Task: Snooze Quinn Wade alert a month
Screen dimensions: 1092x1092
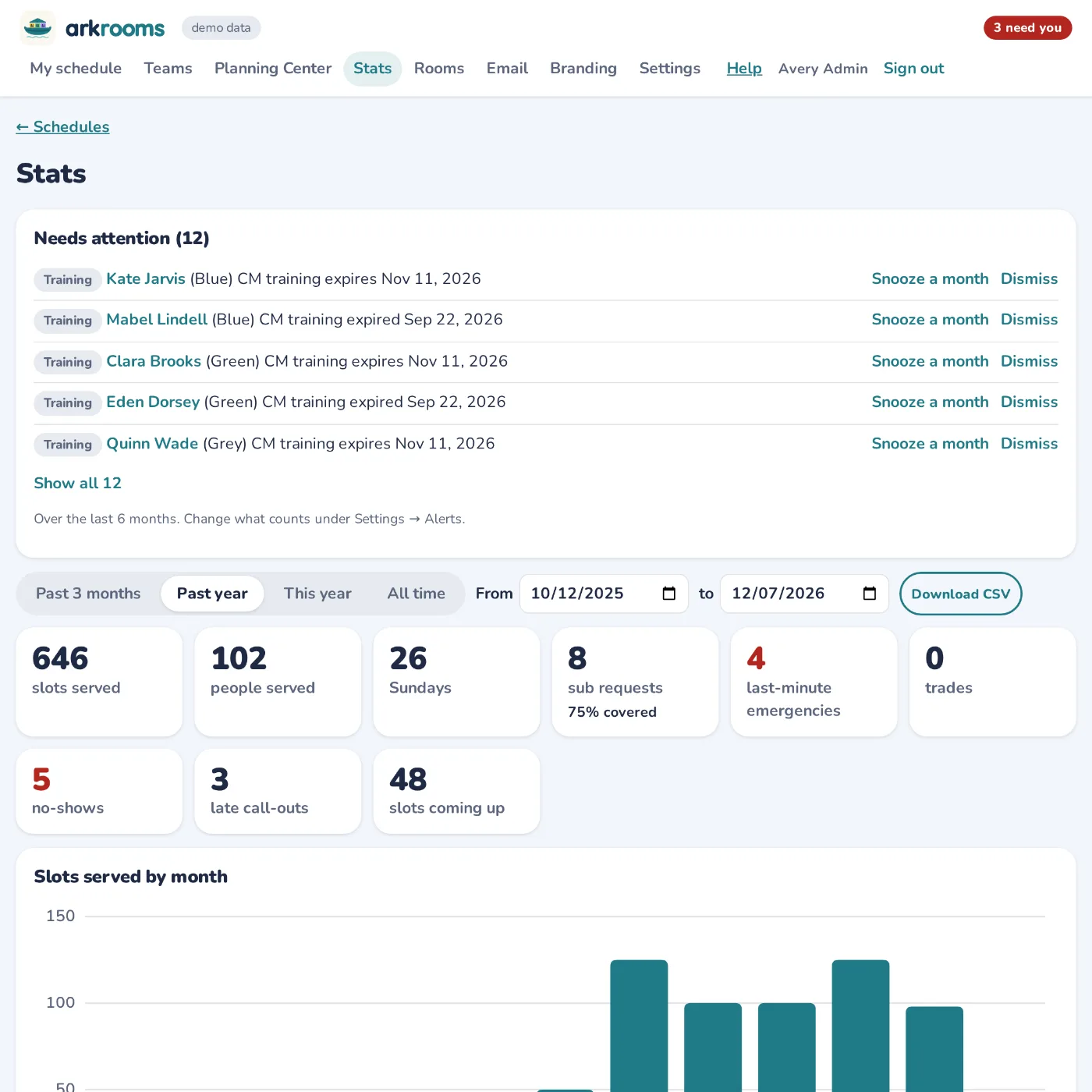Action: pos(930,444)
